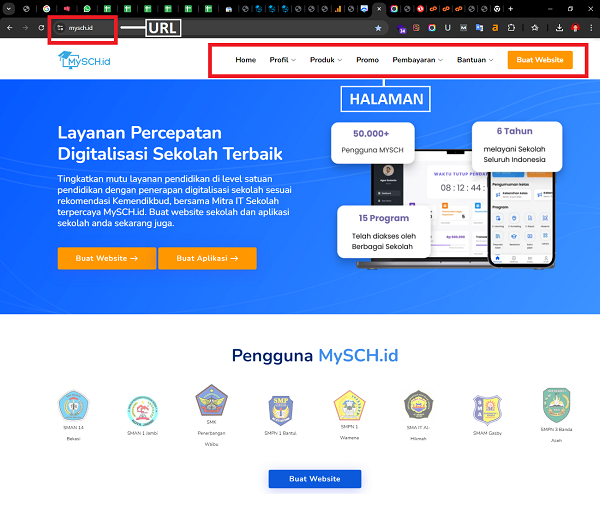
Task: Click the '15 Program' stat card
Action: 384,231
